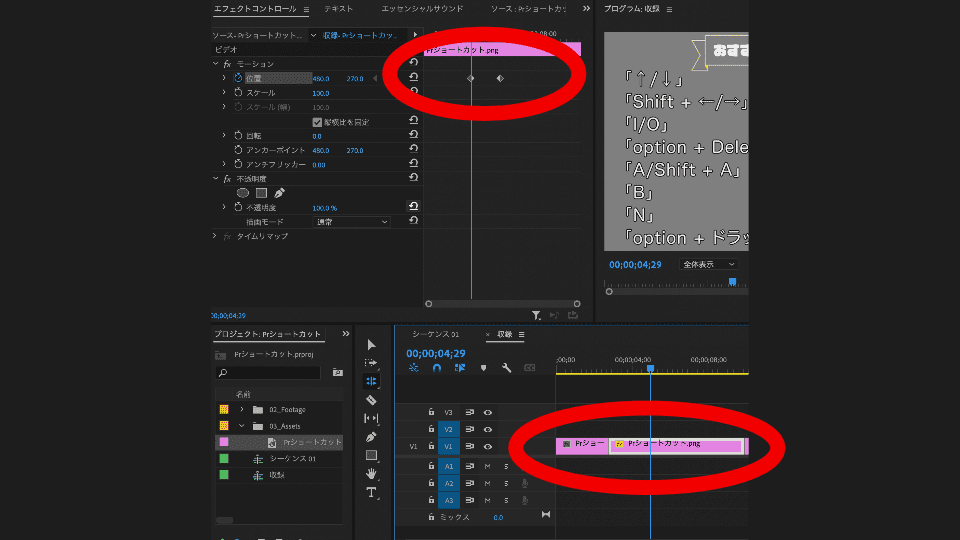Expand the 位置 property row
The width and height of the screenshot is (960, 540).
[x=224, y=78]
